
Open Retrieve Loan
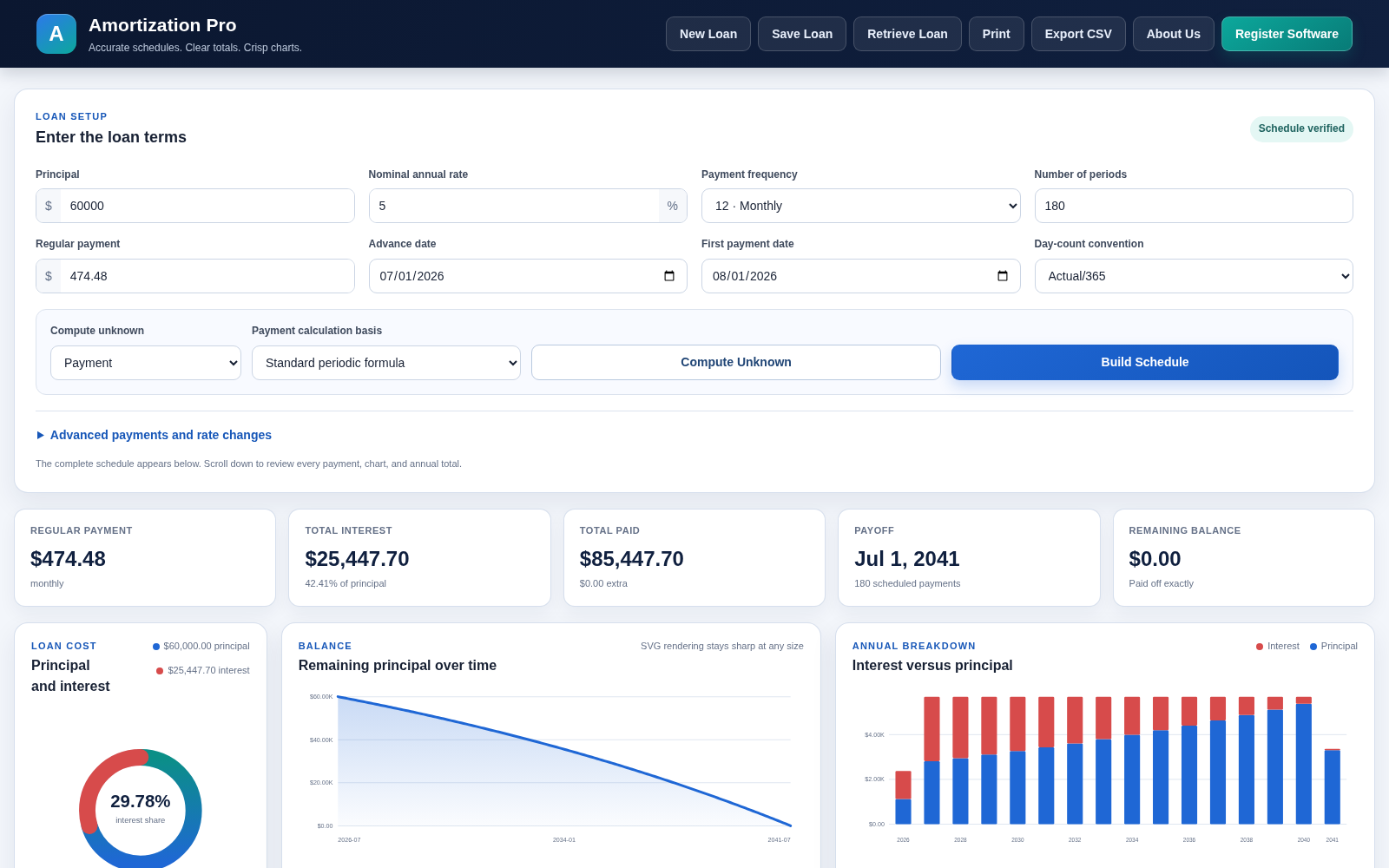pyautogui.click(x=907, y=34)
